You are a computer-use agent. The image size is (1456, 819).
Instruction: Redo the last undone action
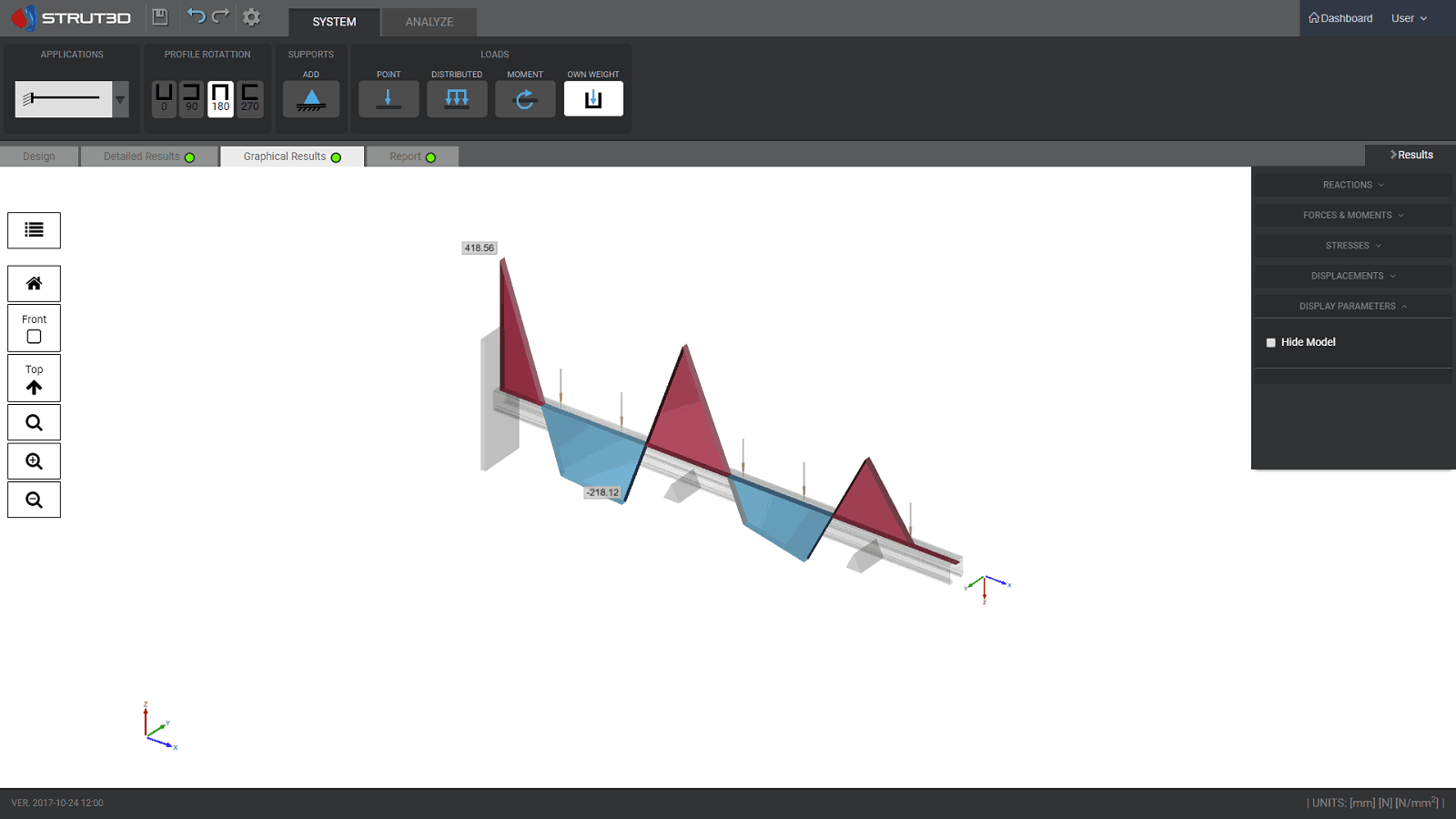click(x=220, y=16)
